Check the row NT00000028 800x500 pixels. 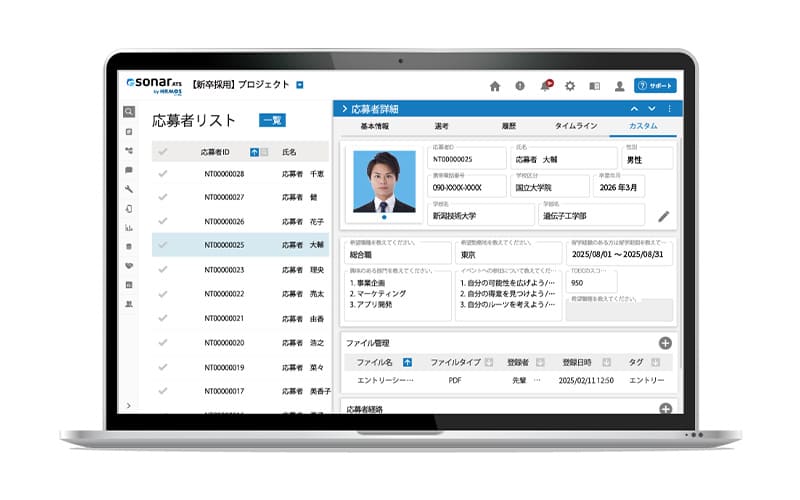point(163,173)
